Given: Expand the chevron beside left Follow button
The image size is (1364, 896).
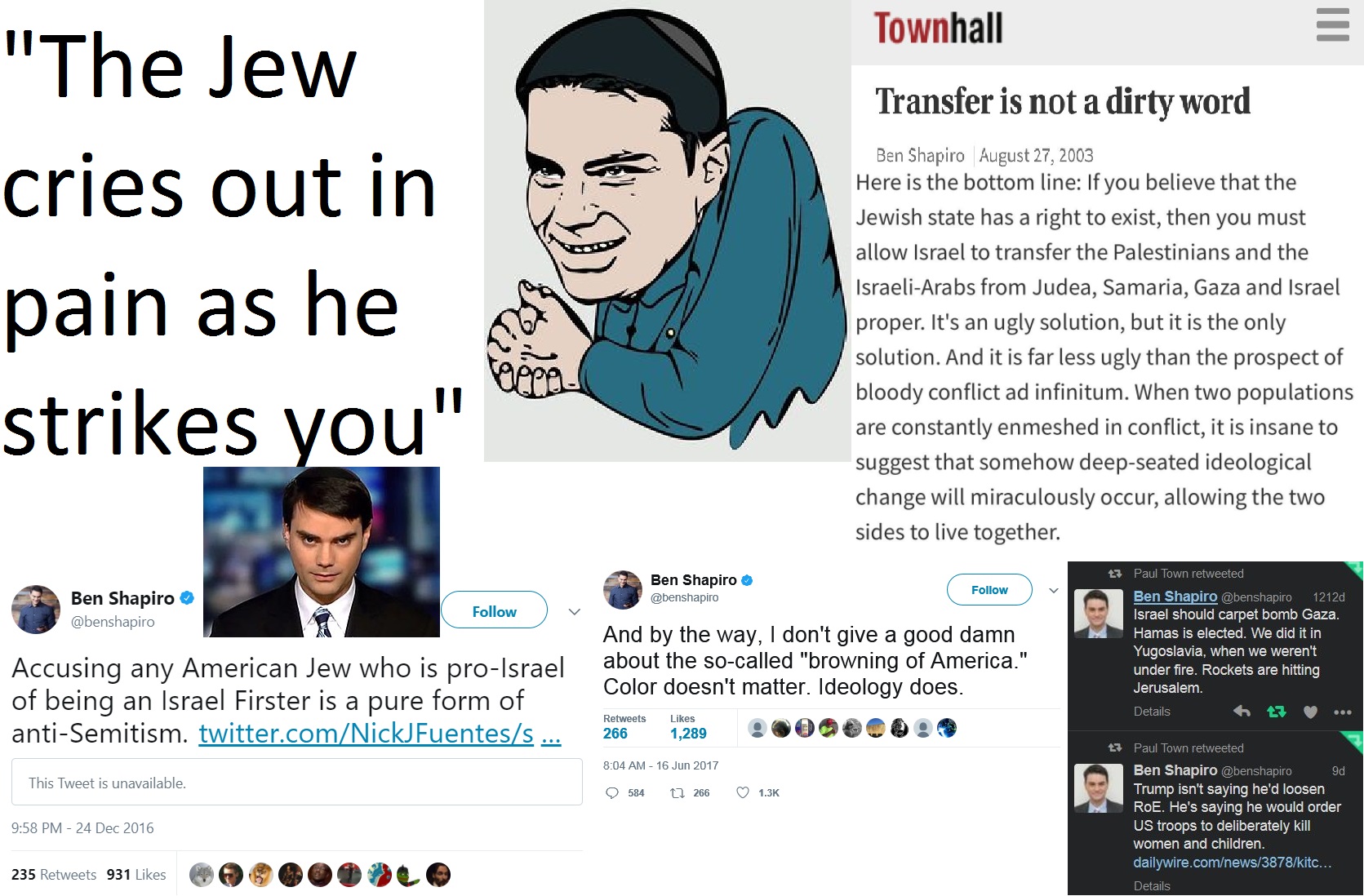Looking at the screenshot, I should pyautogui.click(x=574, y=611).
